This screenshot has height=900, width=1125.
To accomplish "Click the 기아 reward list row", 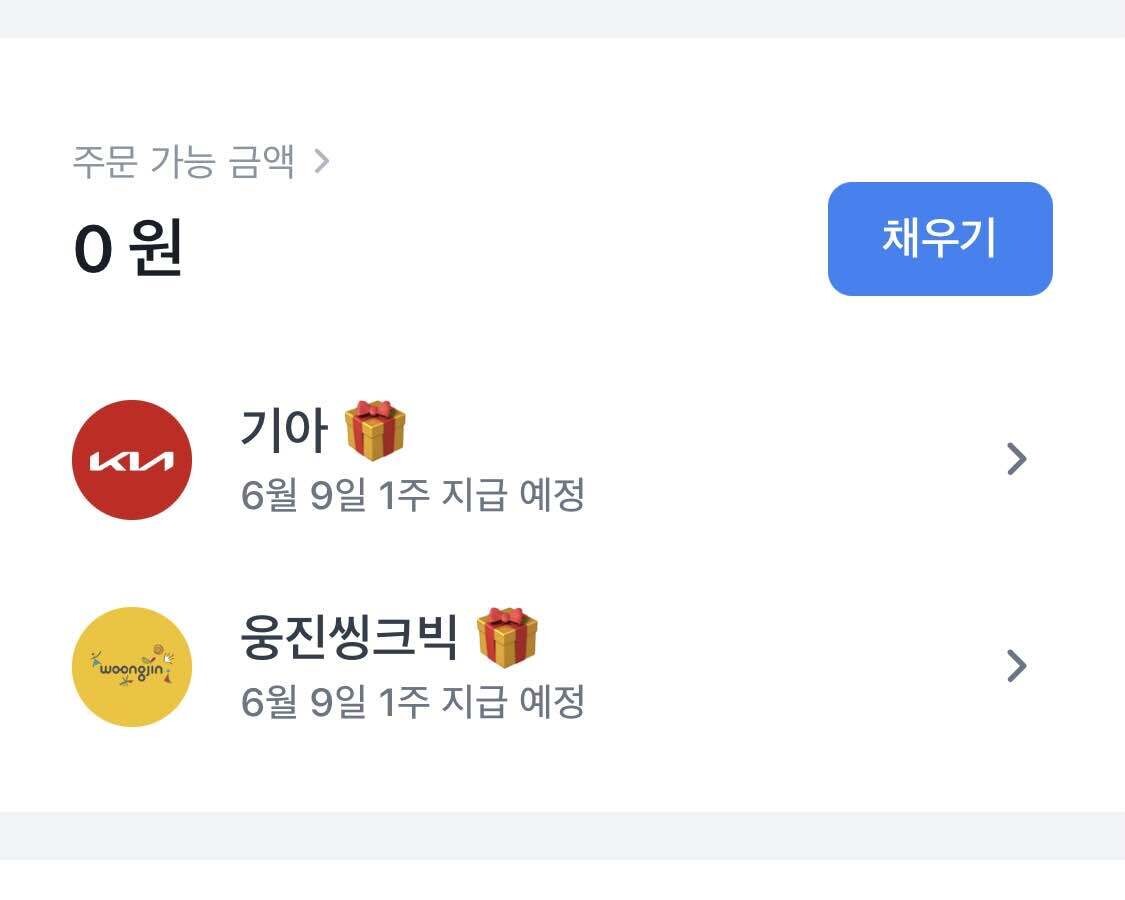I will (x=560, y=458).
